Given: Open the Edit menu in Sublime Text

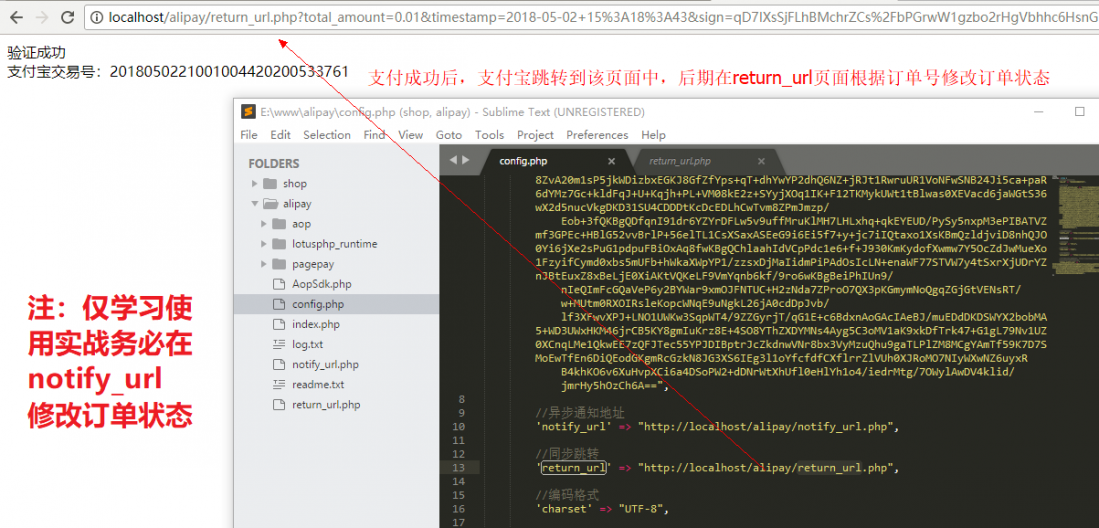Looking at the screenshot, I should point(280,135).
